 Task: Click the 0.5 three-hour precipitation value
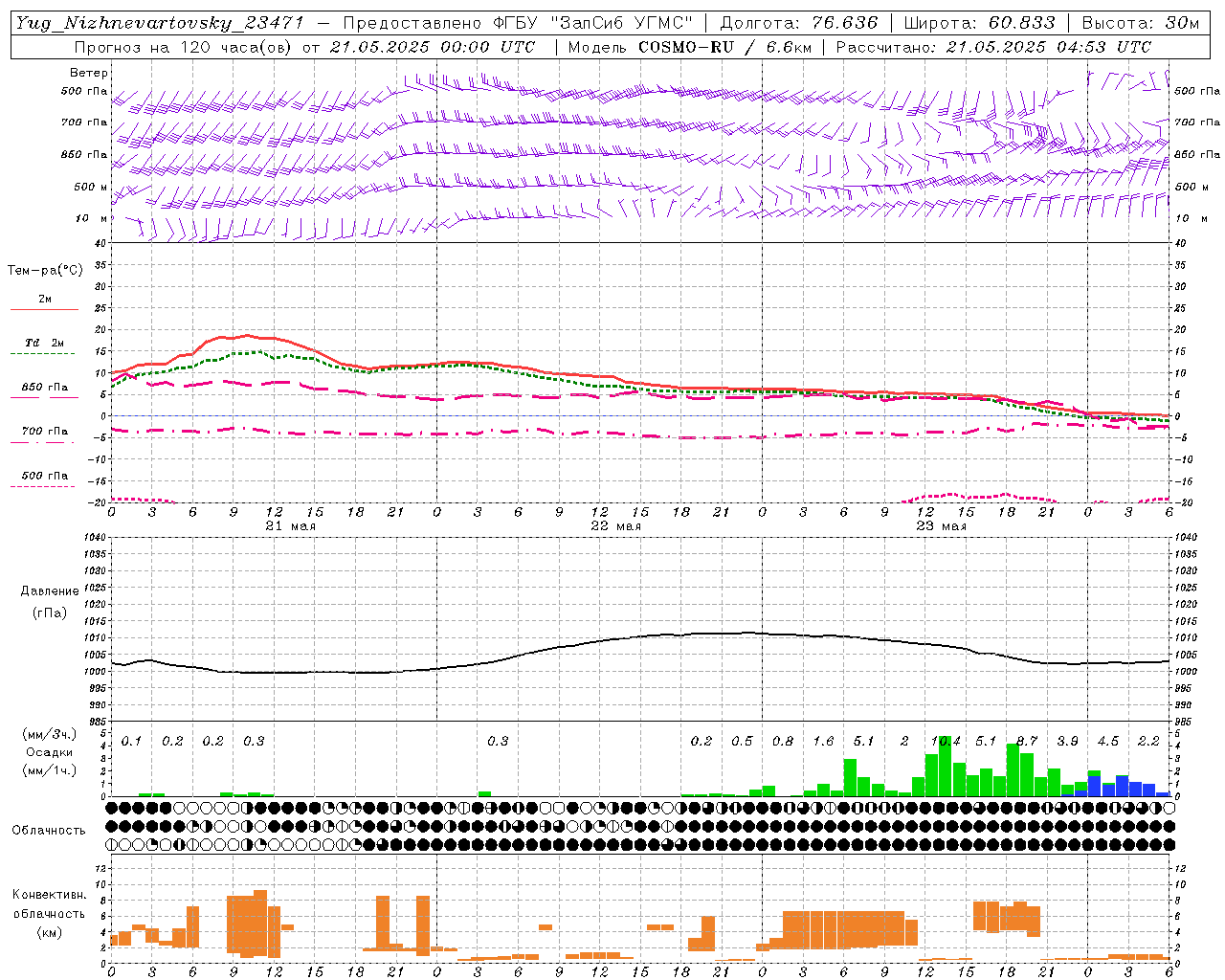(x=742, y=741)
